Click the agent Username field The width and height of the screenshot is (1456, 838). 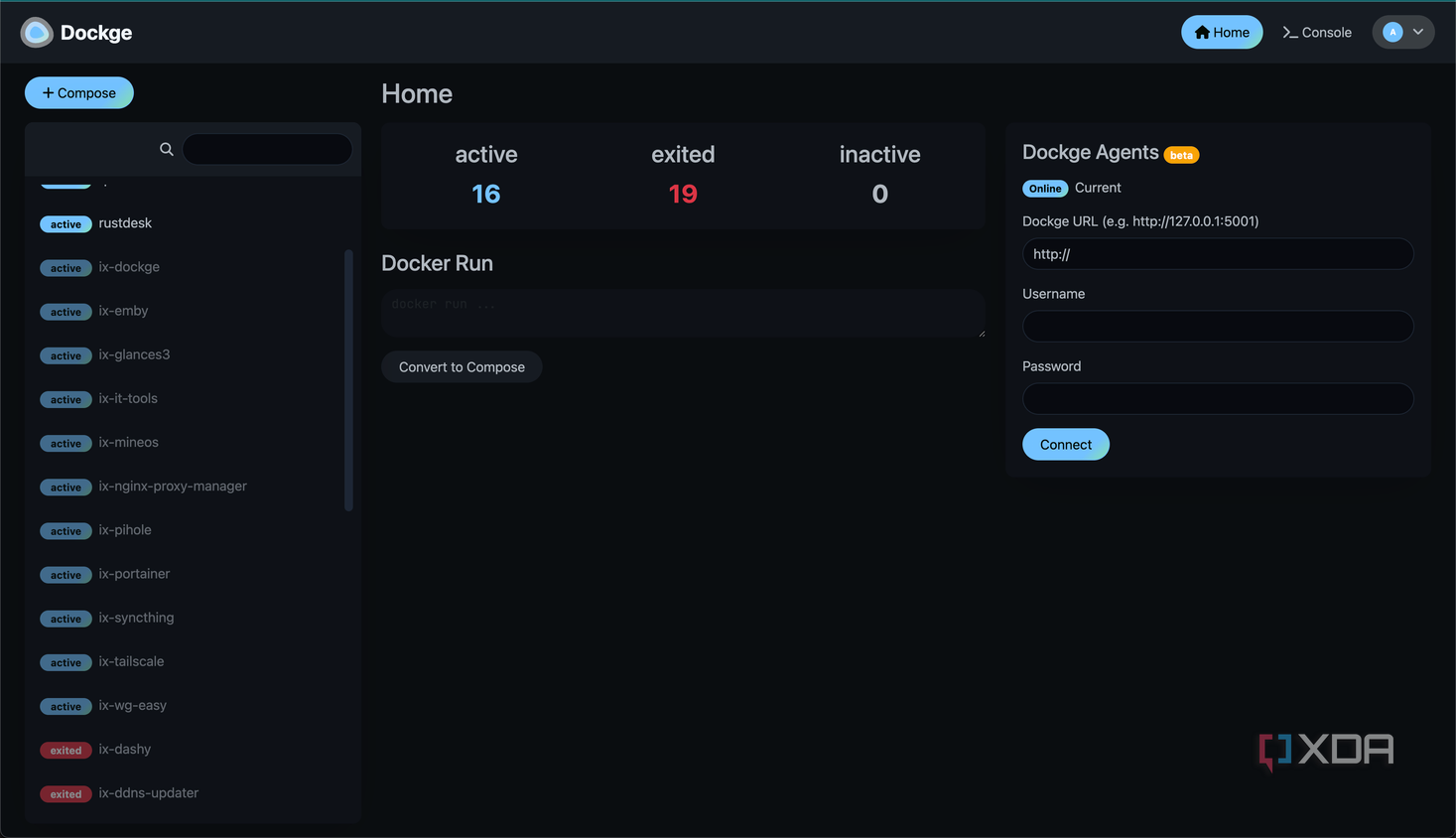coord(1218,326)
